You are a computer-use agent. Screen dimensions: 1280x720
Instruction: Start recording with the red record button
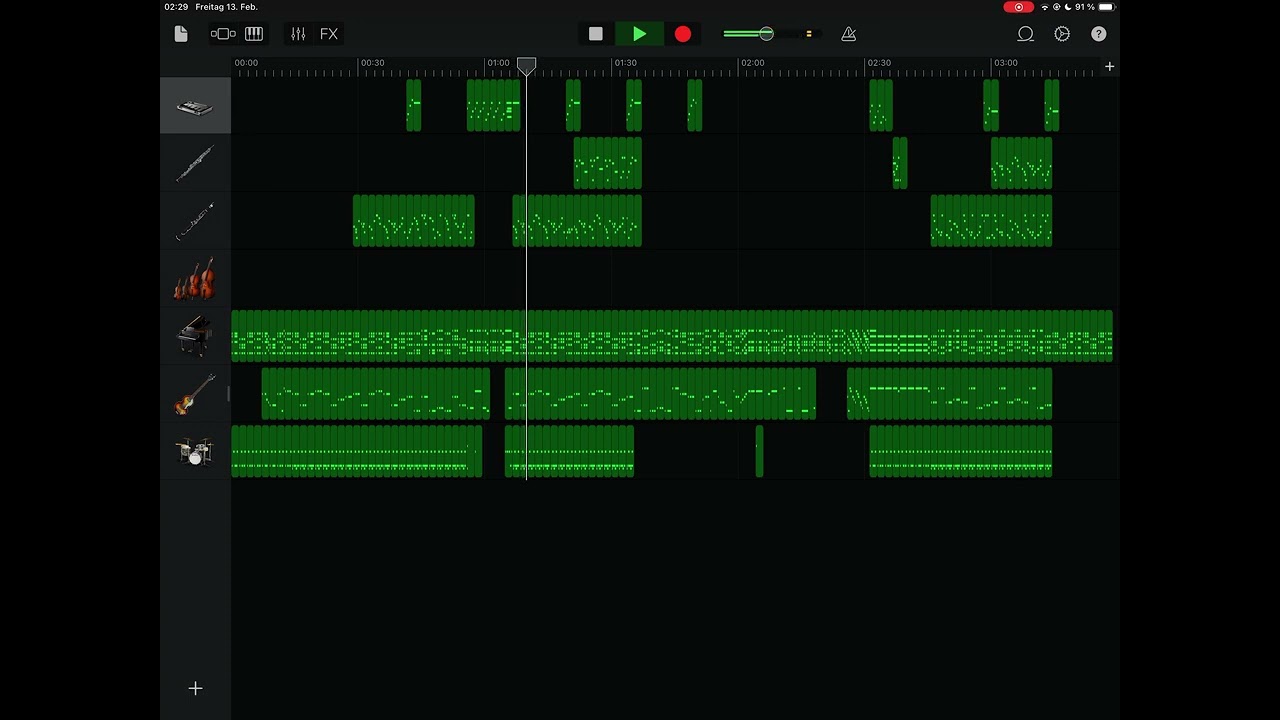[x=683, y=34]
